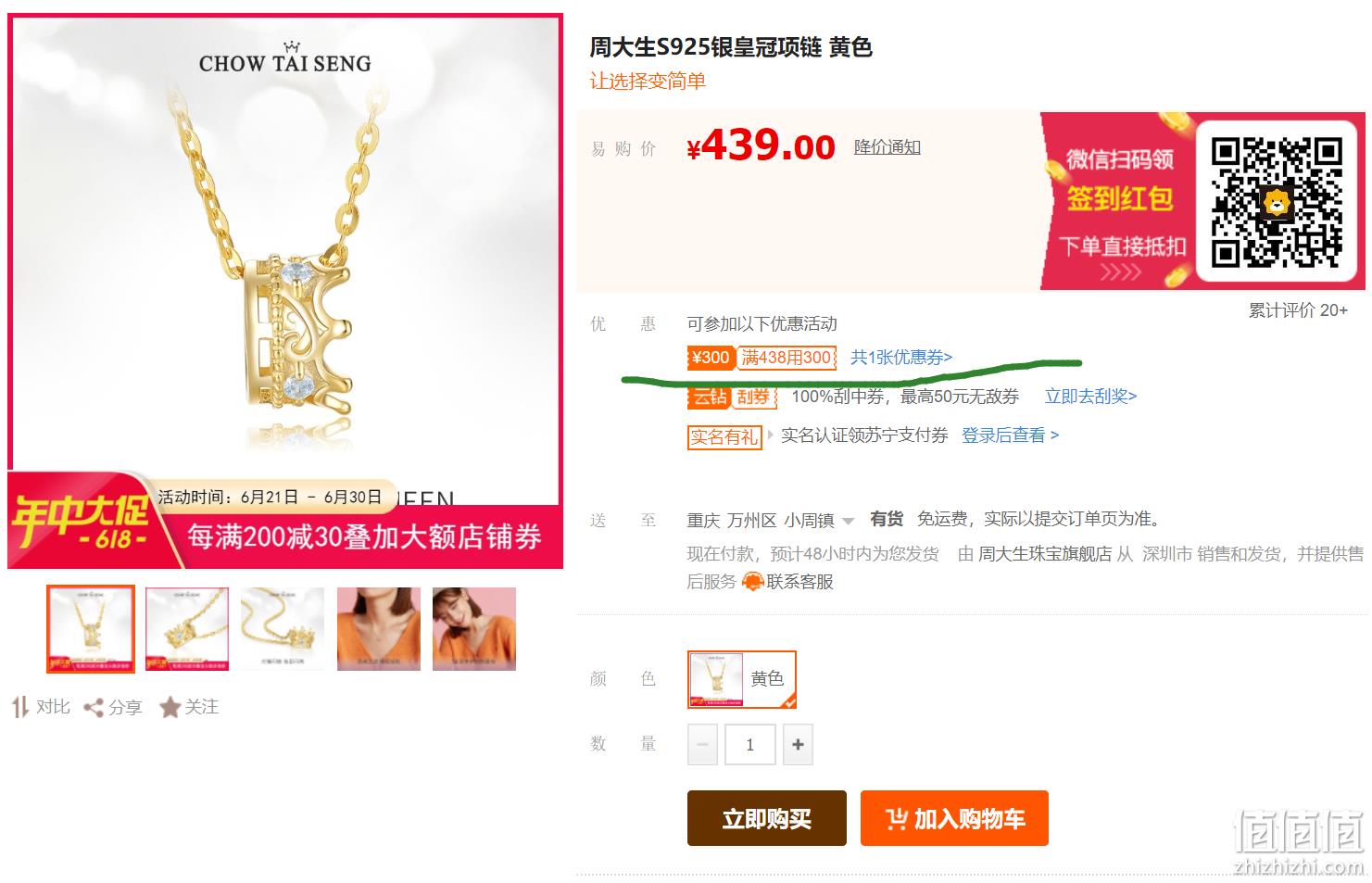Select the second necklace thumbnail
Viewport: 1372px width, 883px height.
pos(187,629)
